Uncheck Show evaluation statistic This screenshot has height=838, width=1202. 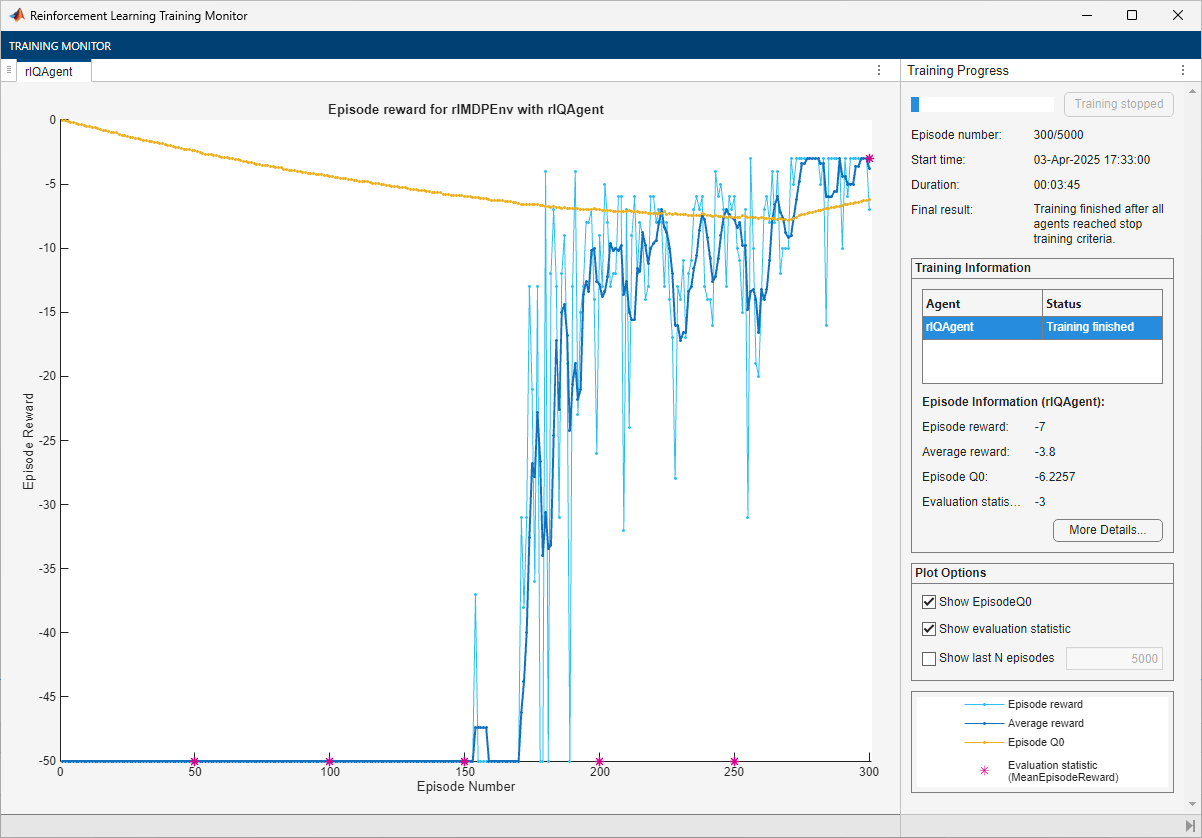929,629
